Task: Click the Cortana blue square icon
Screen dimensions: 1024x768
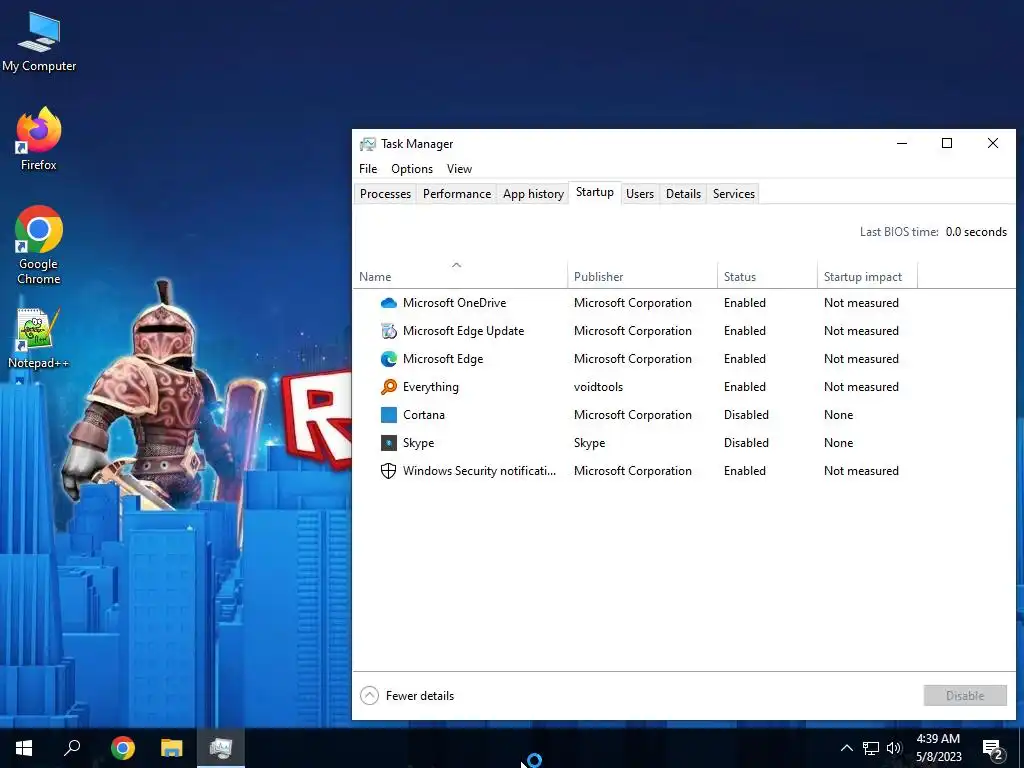Action: pyautogui.click(x=389, y=415)
